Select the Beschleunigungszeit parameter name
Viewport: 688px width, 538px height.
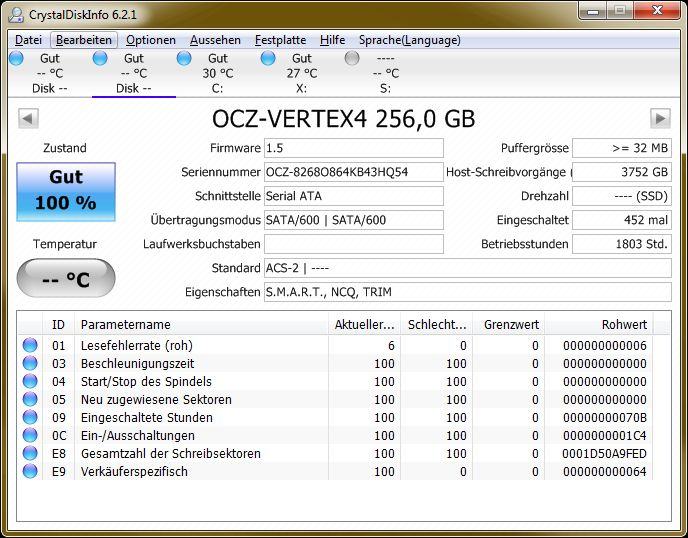click(137, 364)
